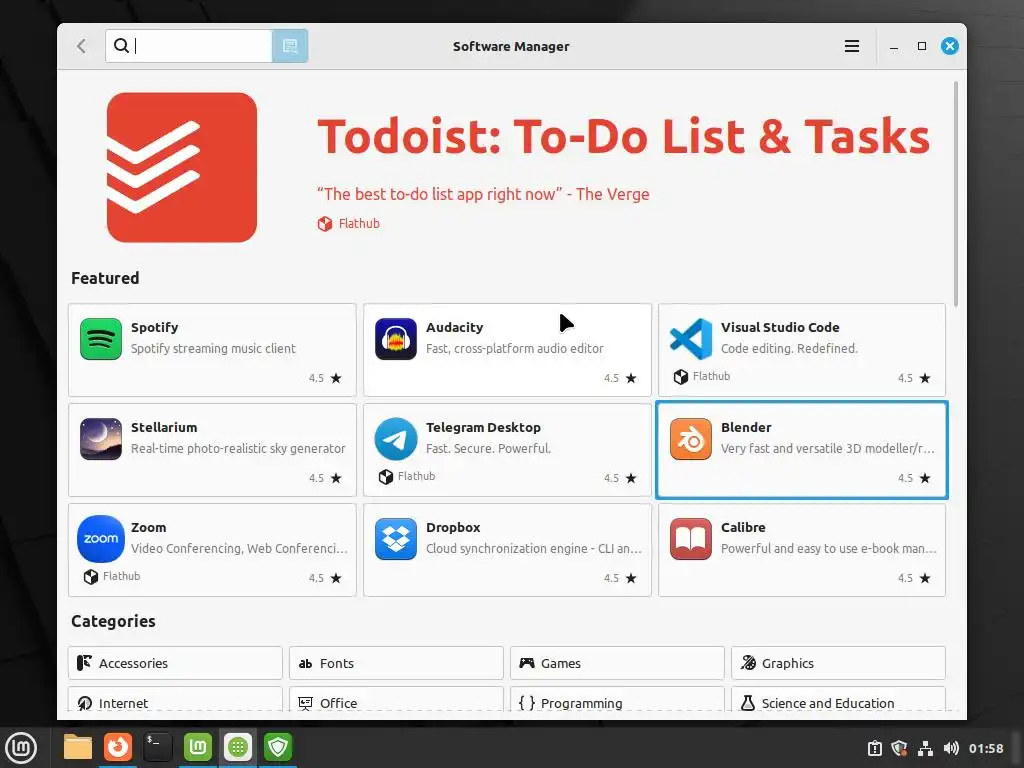Open the Todoist: To-Do List & Tasks banner title
This screenshot has height=768, width=1024.
[623, 136]
